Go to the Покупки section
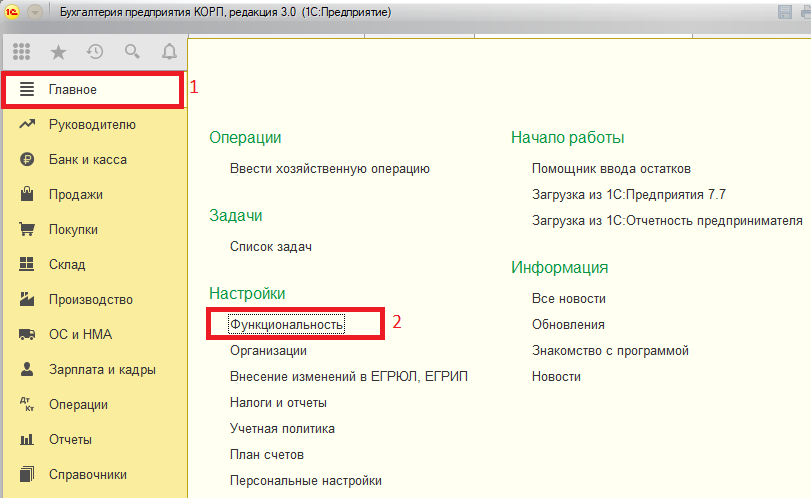Image resolution: width=811 pixels, height=498 pixels. pos(94,229)
